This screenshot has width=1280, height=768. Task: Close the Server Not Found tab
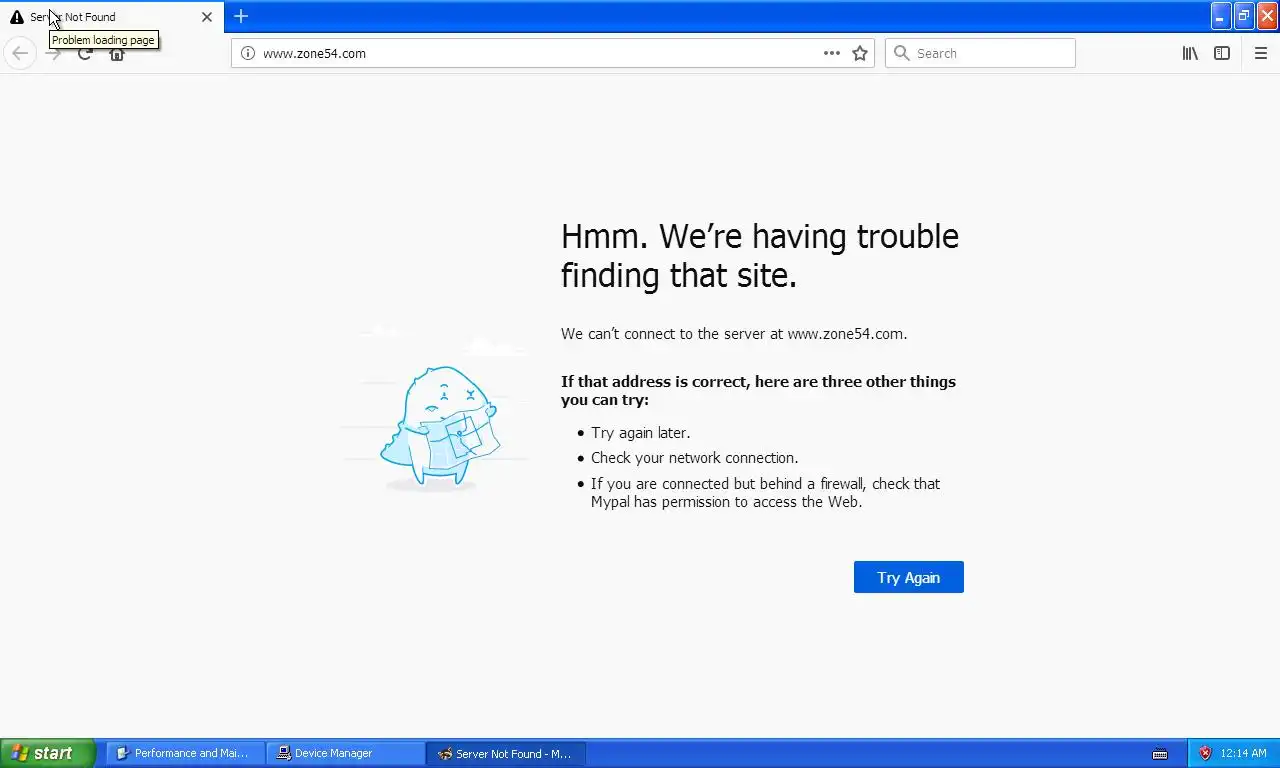point(207,17)
